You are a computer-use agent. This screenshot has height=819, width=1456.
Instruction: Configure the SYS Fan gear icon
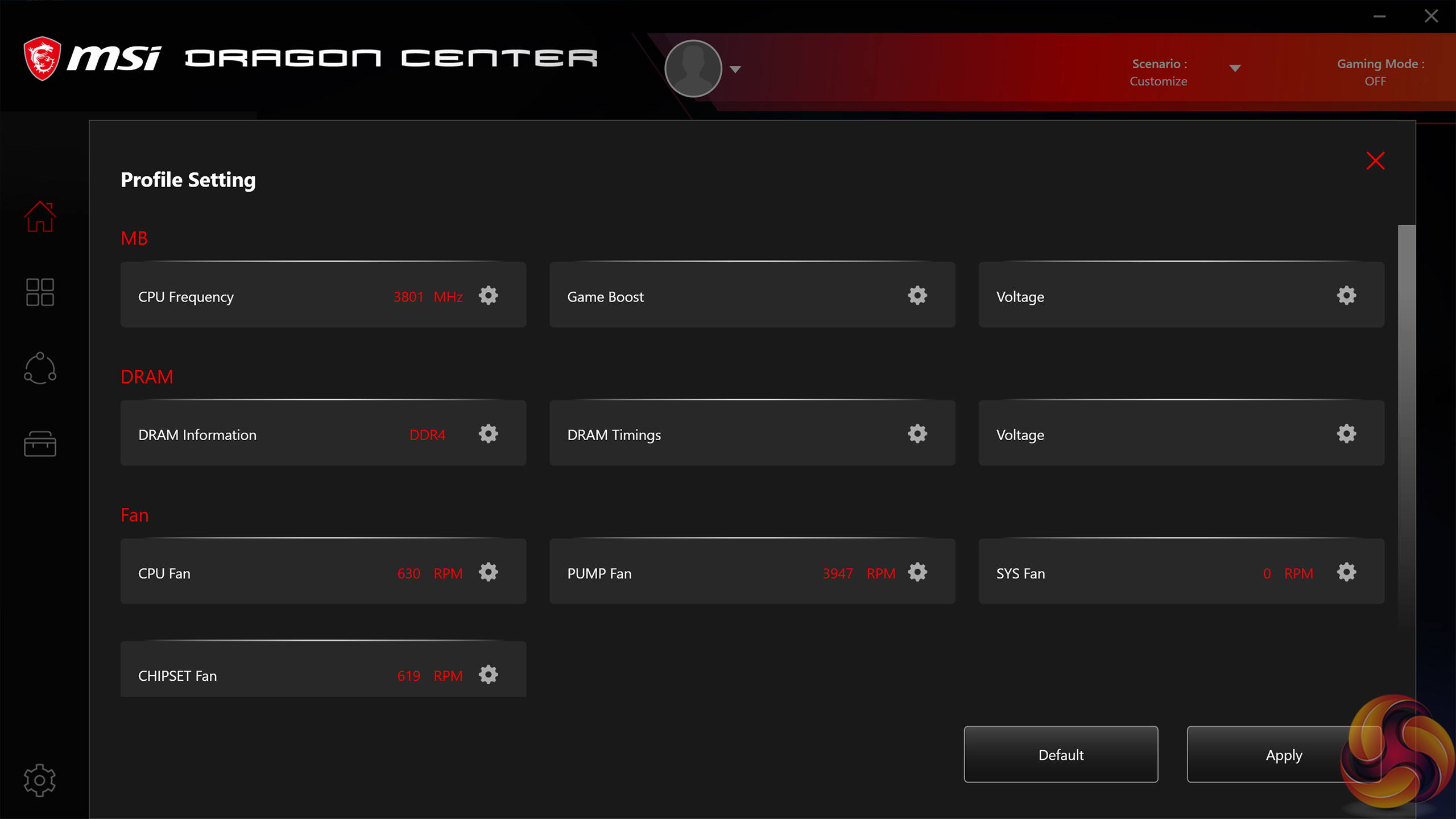(1346, 572)
